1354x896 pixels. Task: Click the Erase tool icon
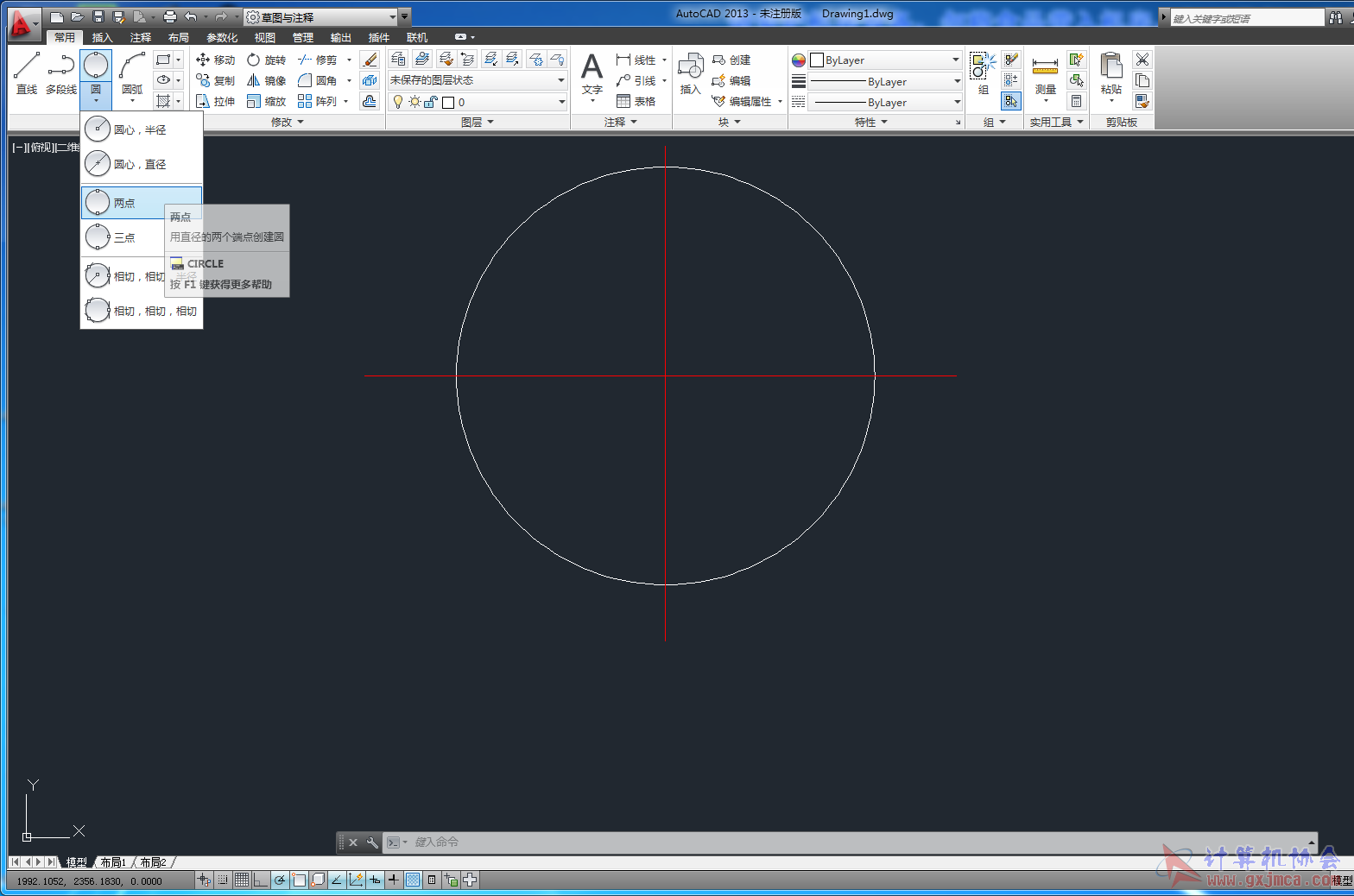[370, 60]
